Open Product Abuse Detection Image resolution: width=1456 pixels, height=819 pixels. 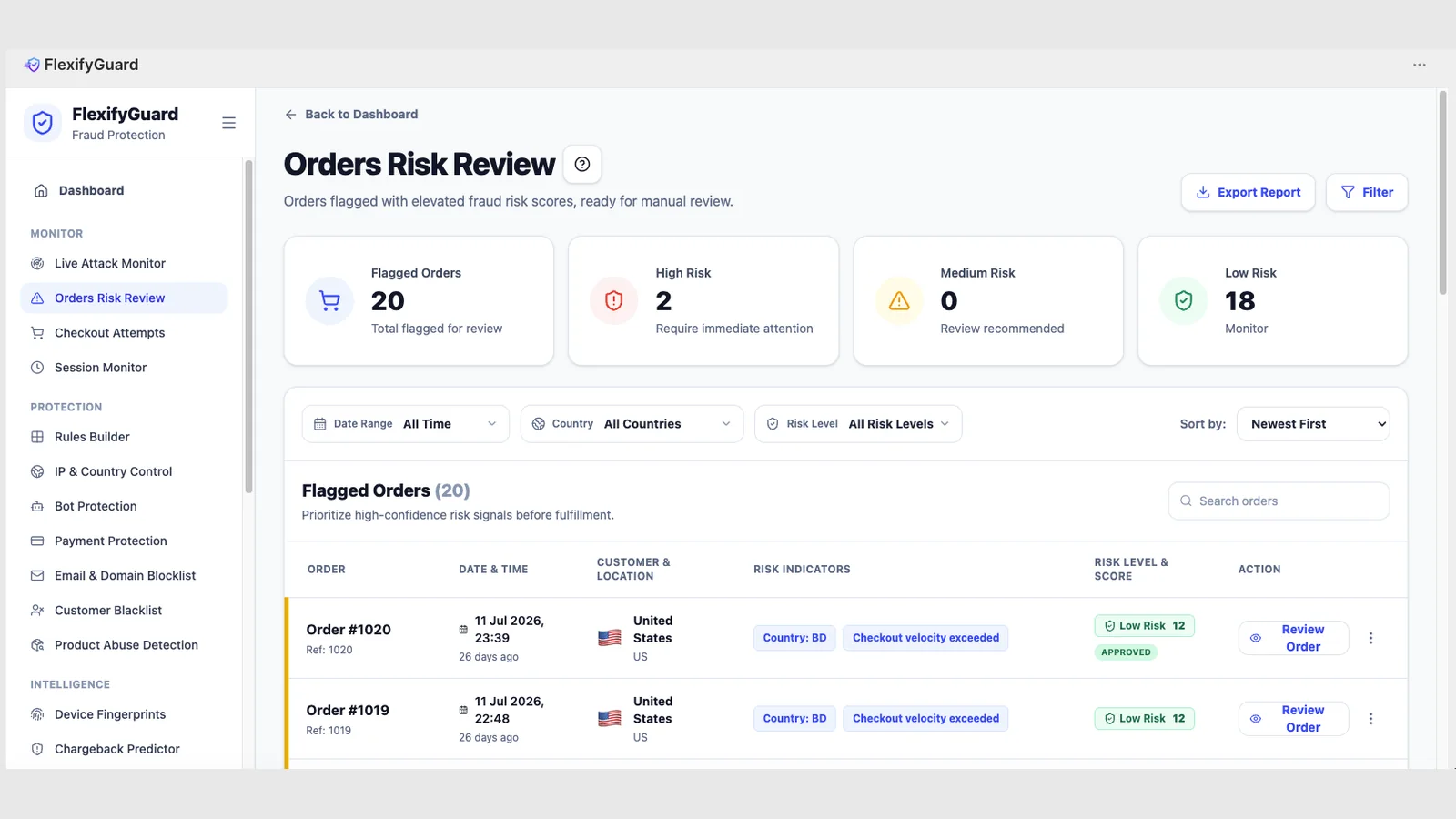coord(124,645)
